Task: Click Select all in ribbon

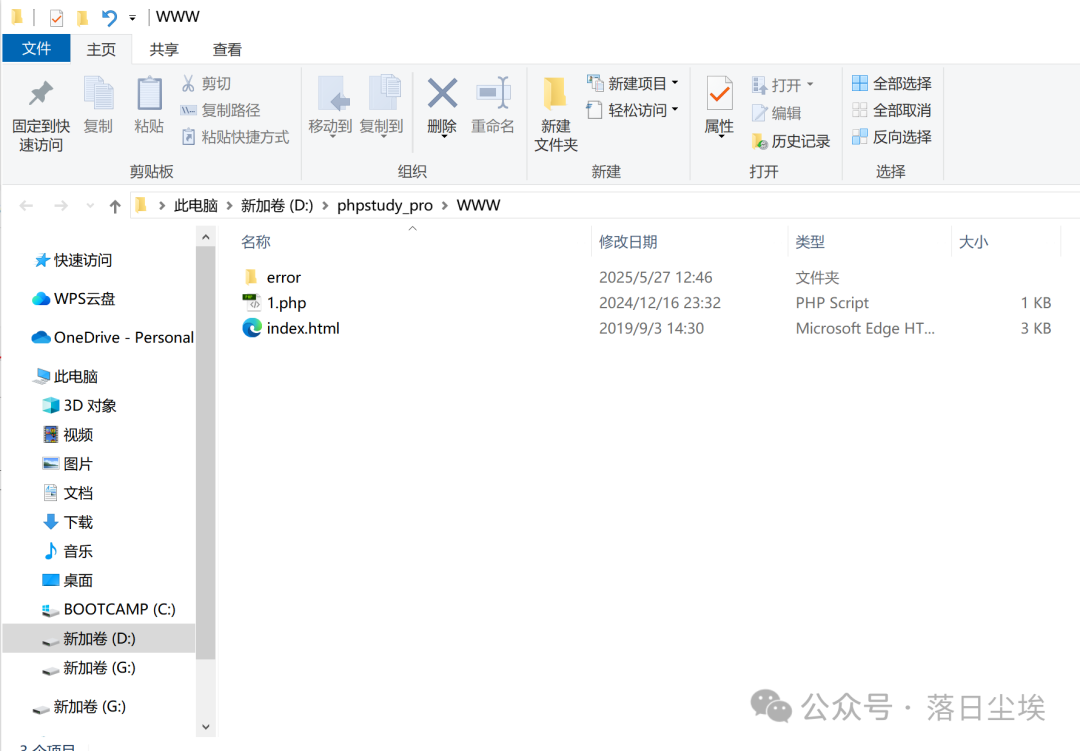Action: pos(892,83)
